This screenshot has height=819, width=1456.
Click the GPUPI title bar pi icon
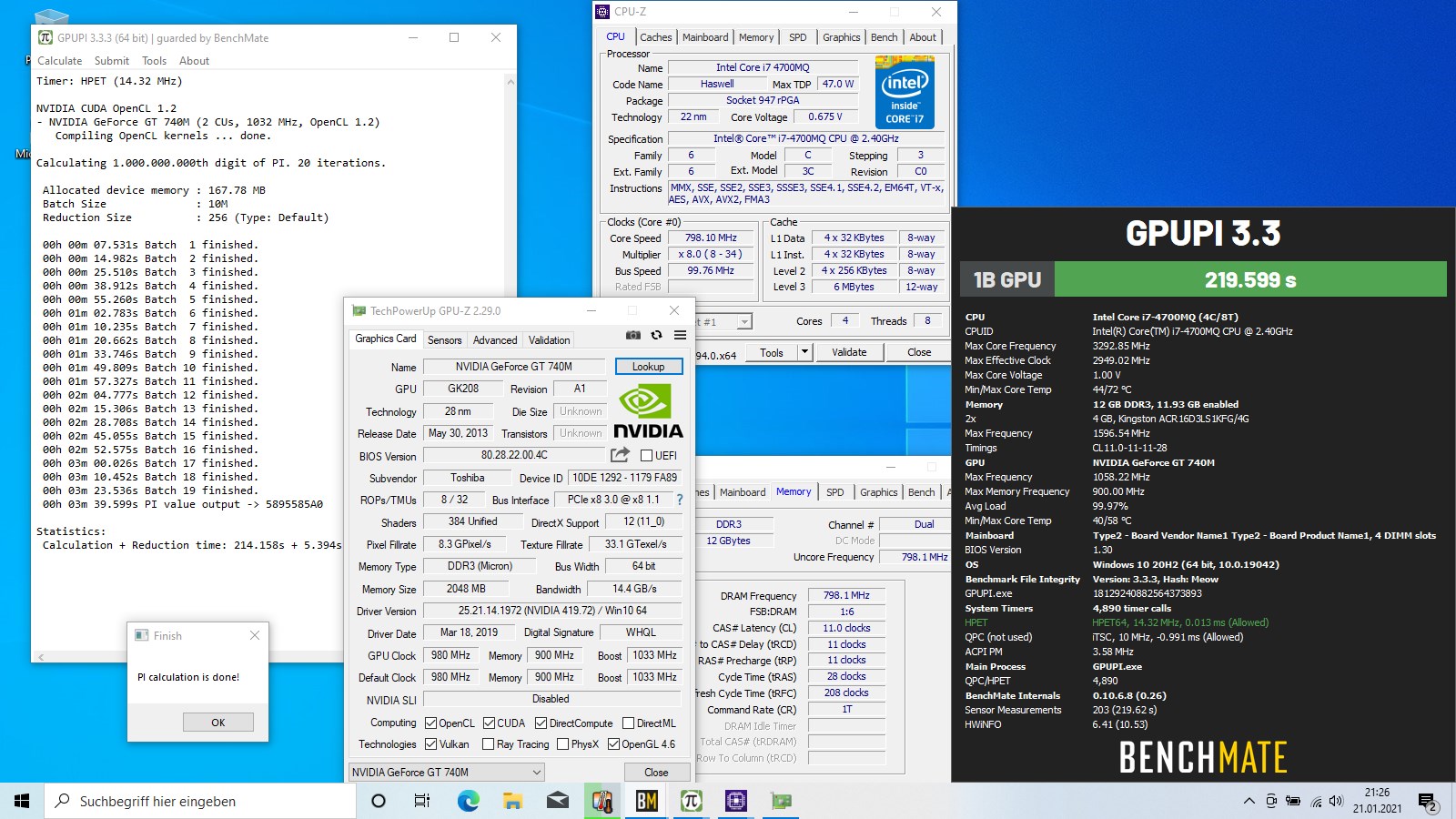coord(45,37)
